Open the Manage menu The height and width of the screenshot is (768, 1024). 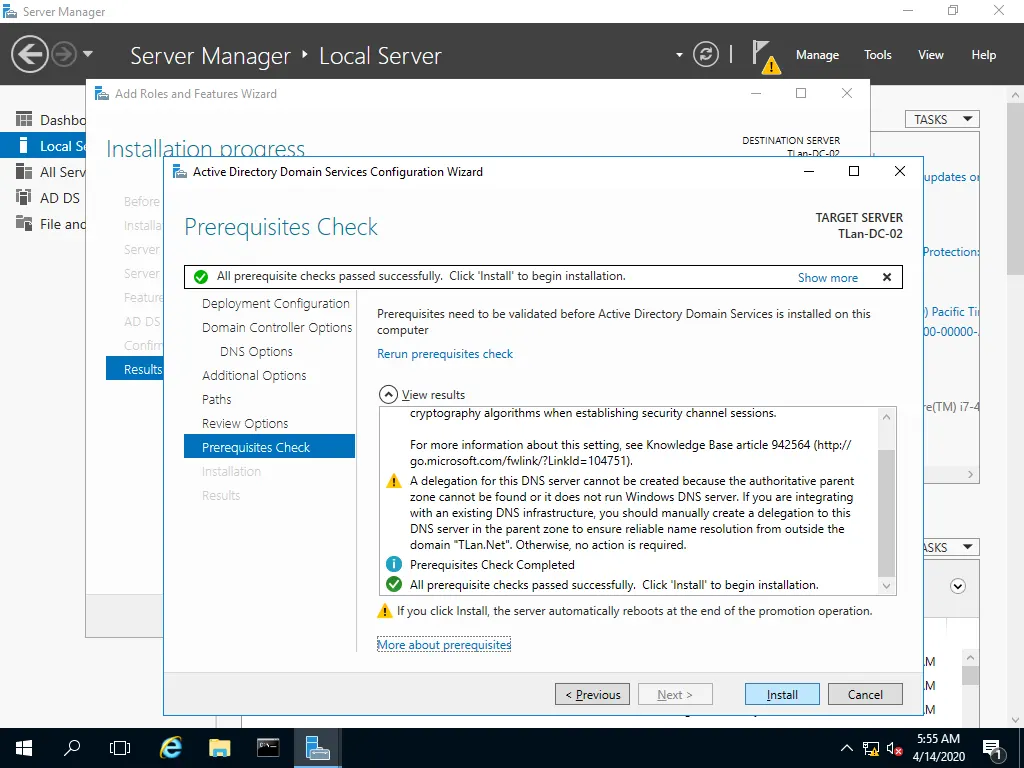(817, 55)
